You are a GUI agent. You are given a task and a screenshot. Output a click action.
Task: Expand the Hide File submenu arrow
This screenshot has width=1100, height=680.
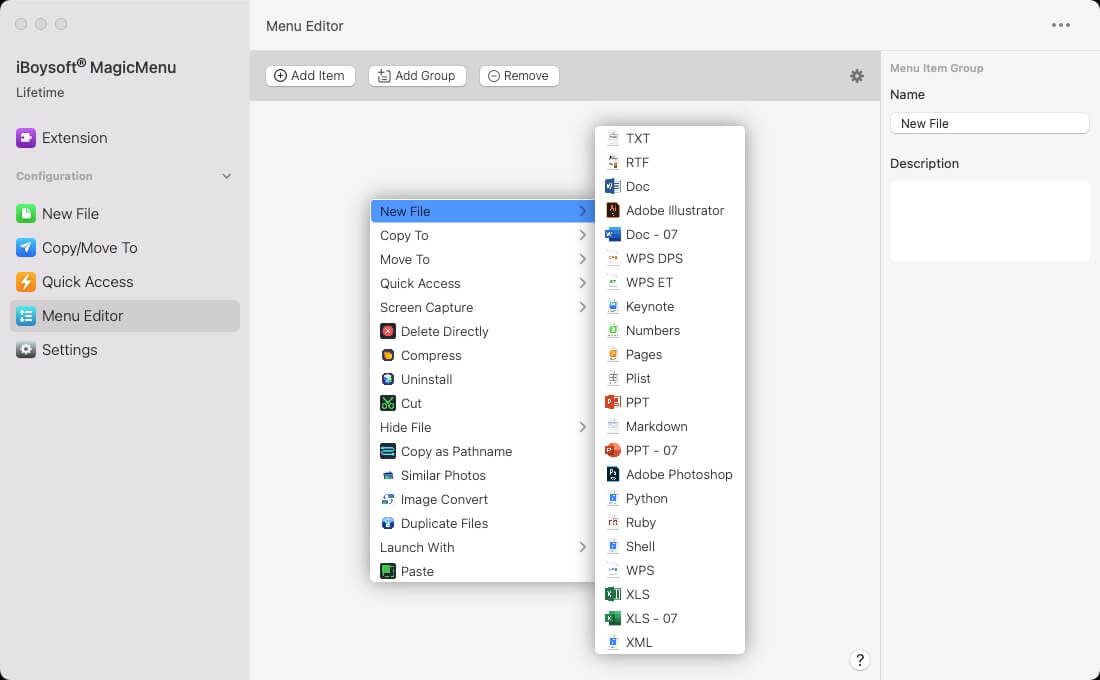(582, 427)
